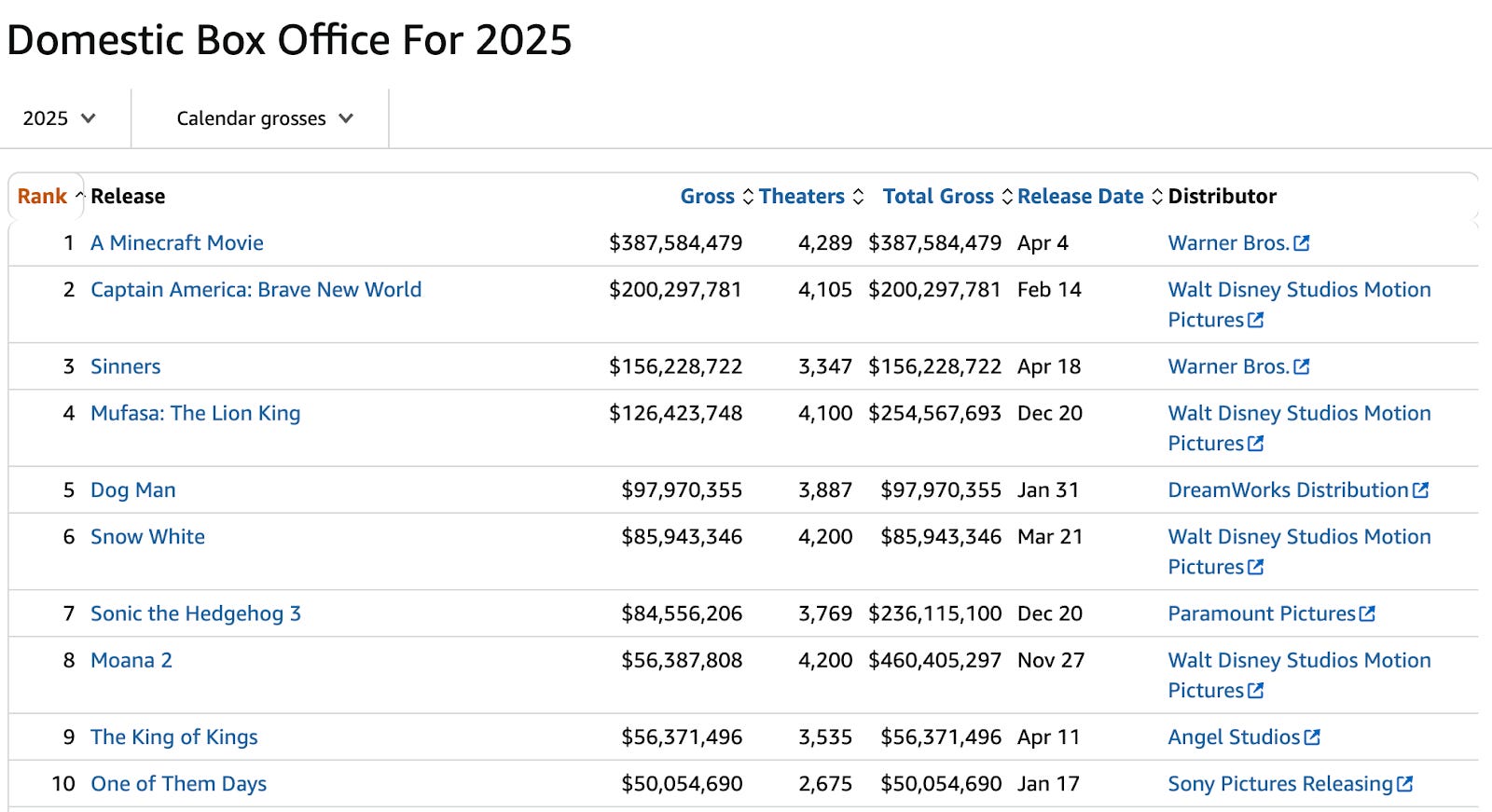Open the Sinners release page

point(126,366)
